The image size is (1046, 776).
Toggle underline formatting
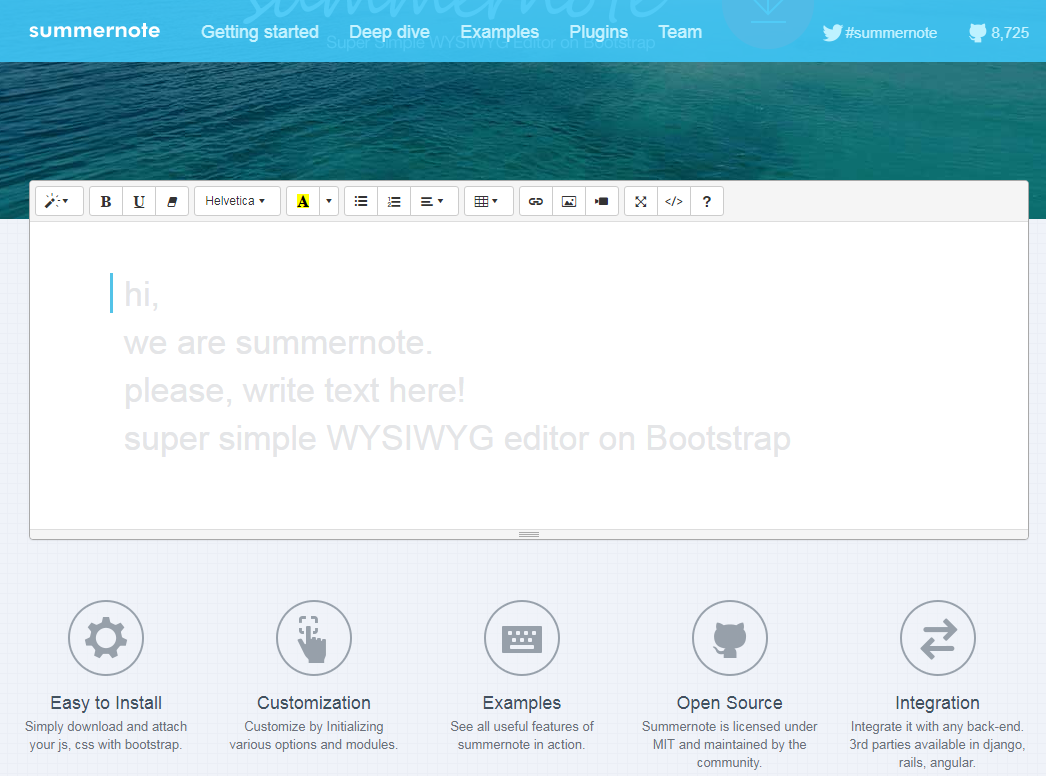[139, 201]
